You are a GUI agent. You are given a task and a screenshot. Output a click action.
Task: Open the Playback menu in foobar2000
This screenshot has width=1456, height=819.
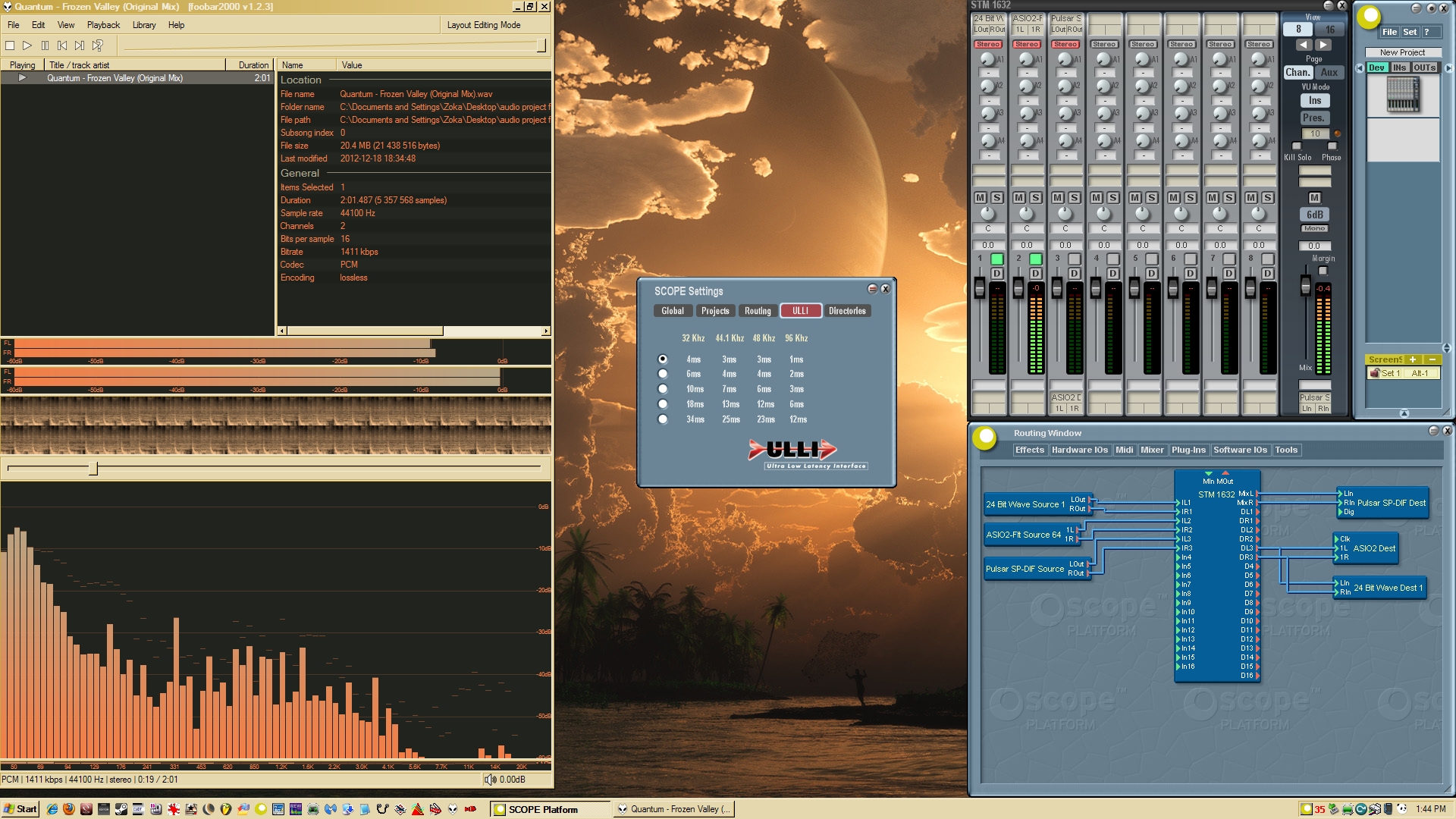(x=103, y=25)
